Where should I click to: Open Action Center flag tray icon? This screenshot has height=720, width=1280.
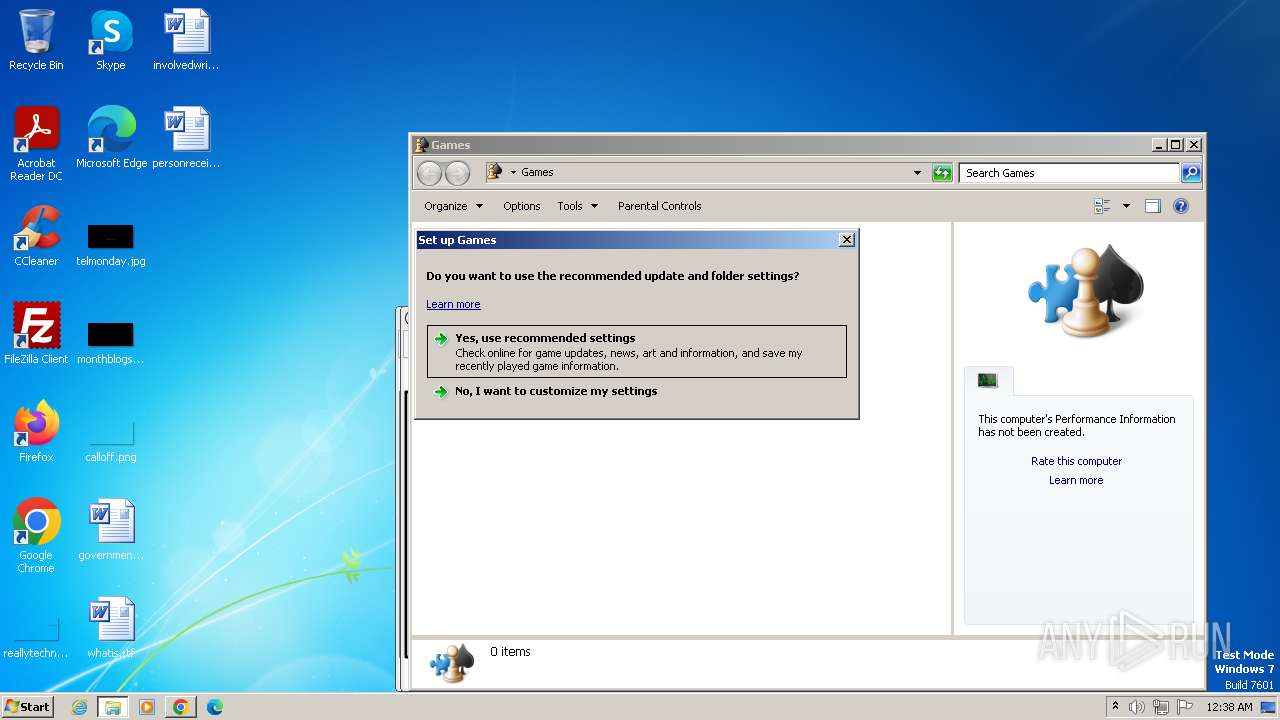pyautogui.click(x=1185, y=707)
